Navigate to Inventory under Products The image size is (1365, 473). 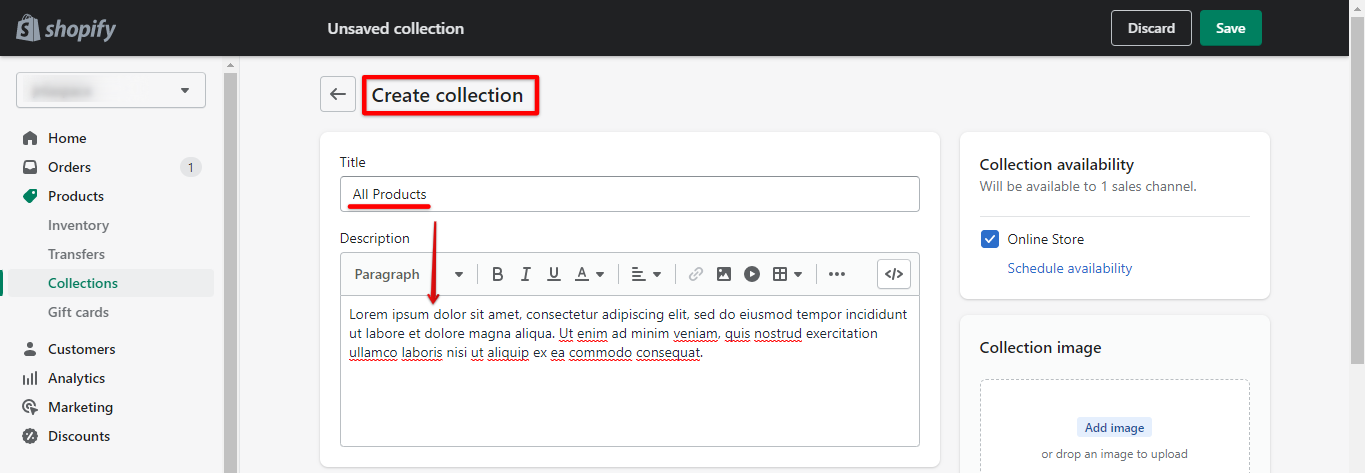pos(78,225)
